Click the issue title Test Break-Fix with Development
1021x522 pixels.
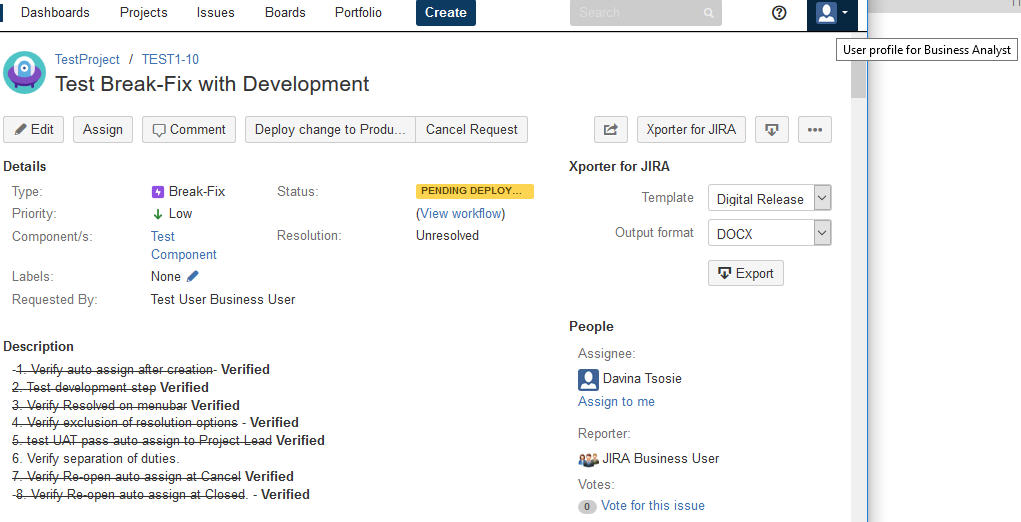click(212, 84)
